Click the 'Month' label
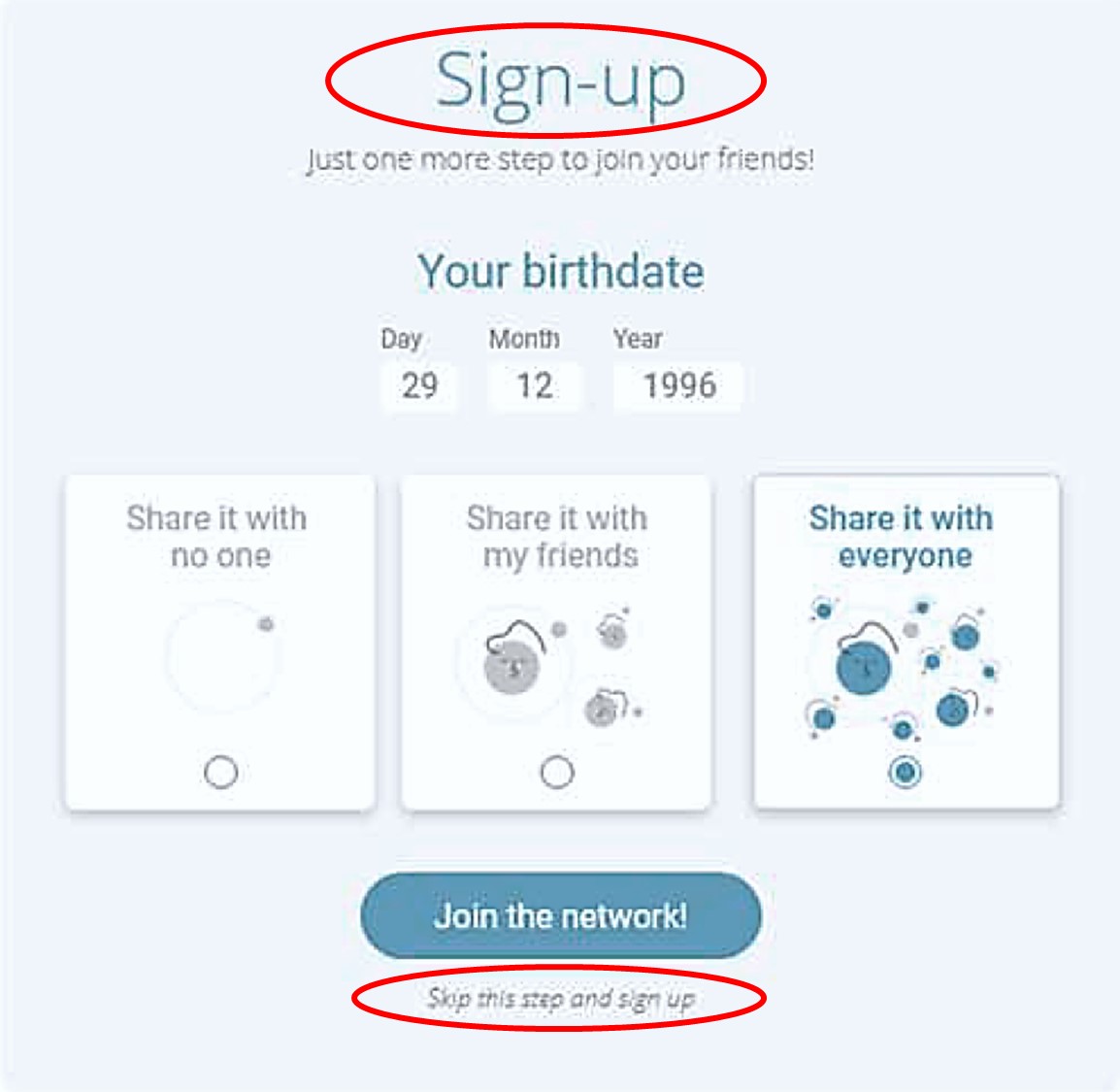This screenshot has height=1092, width=1120. coord(524,339)
